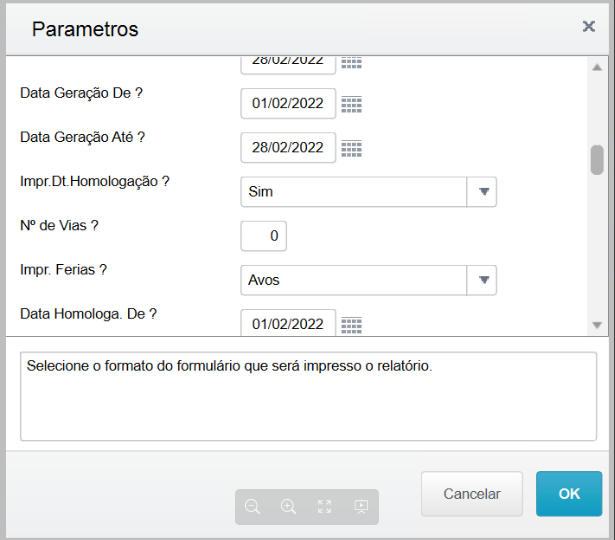This screenshot has height=540, width=615.
Task: Click the scrollbar up arrow
Action: click(597, 67)
